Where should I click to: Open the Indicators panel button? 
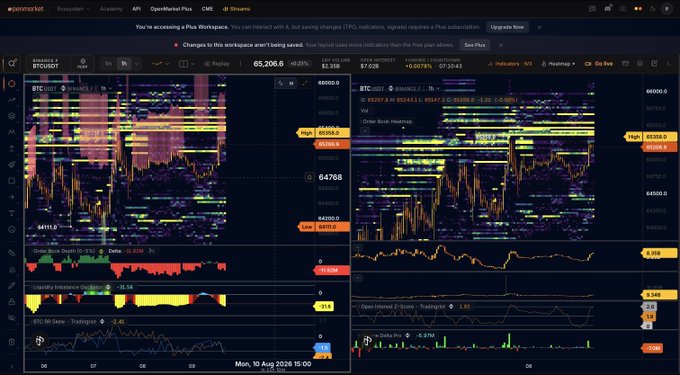click(x=510, y=64)
